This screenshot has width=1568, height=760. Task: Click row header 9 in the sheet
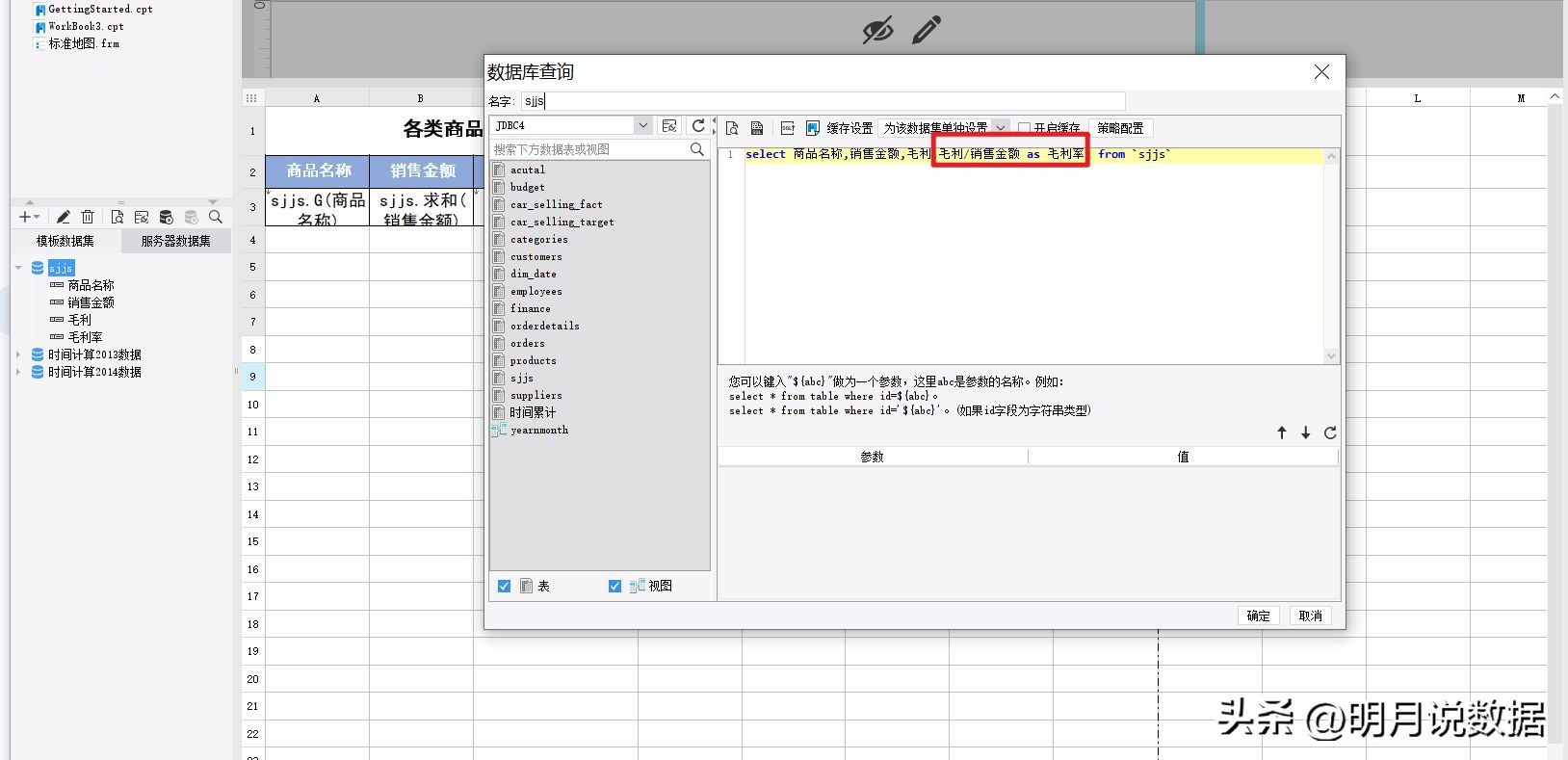[252, 377]
